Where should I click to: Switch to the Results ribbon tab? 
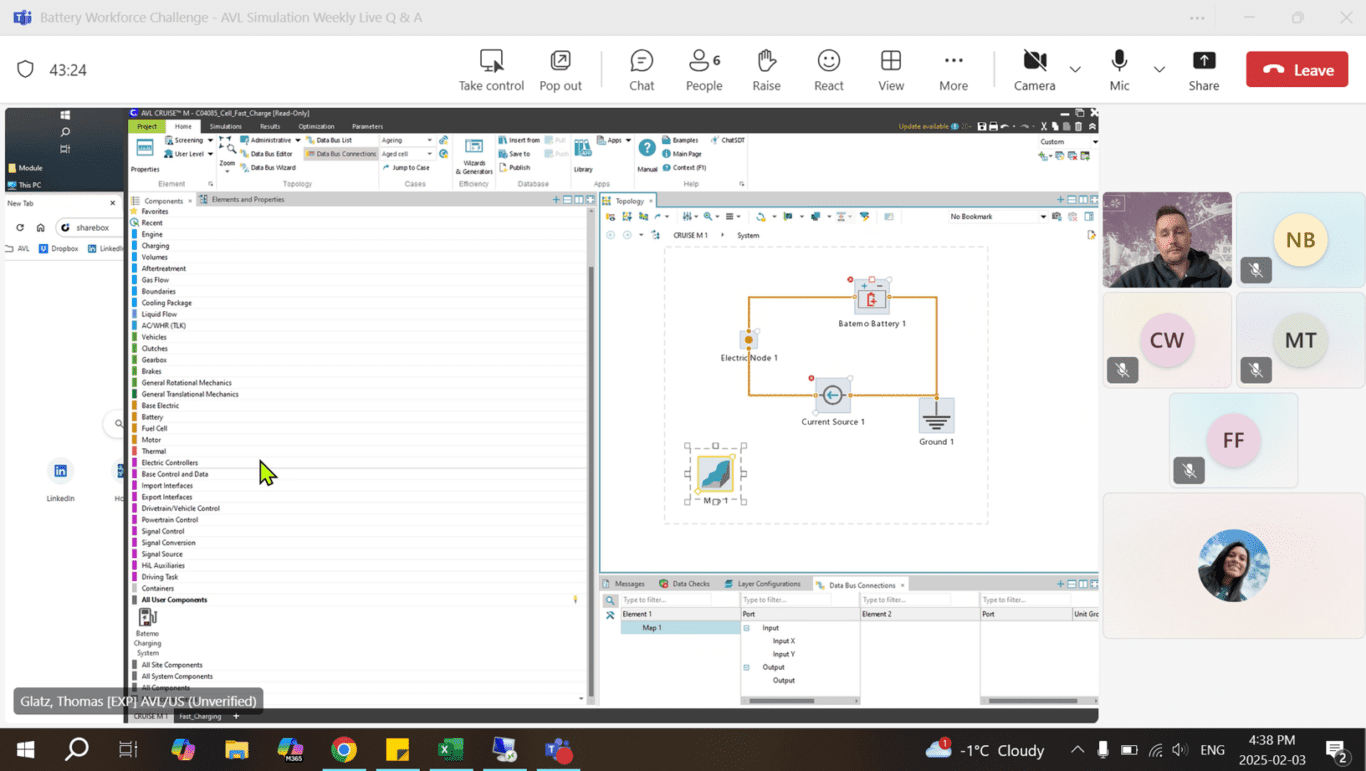click(x=270, y=127)
